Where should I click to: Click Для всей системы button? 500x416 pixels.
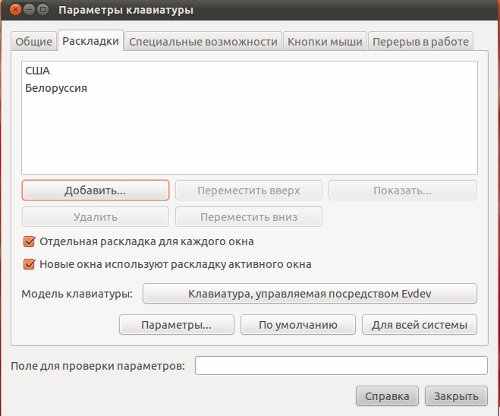tap(420, 324)
